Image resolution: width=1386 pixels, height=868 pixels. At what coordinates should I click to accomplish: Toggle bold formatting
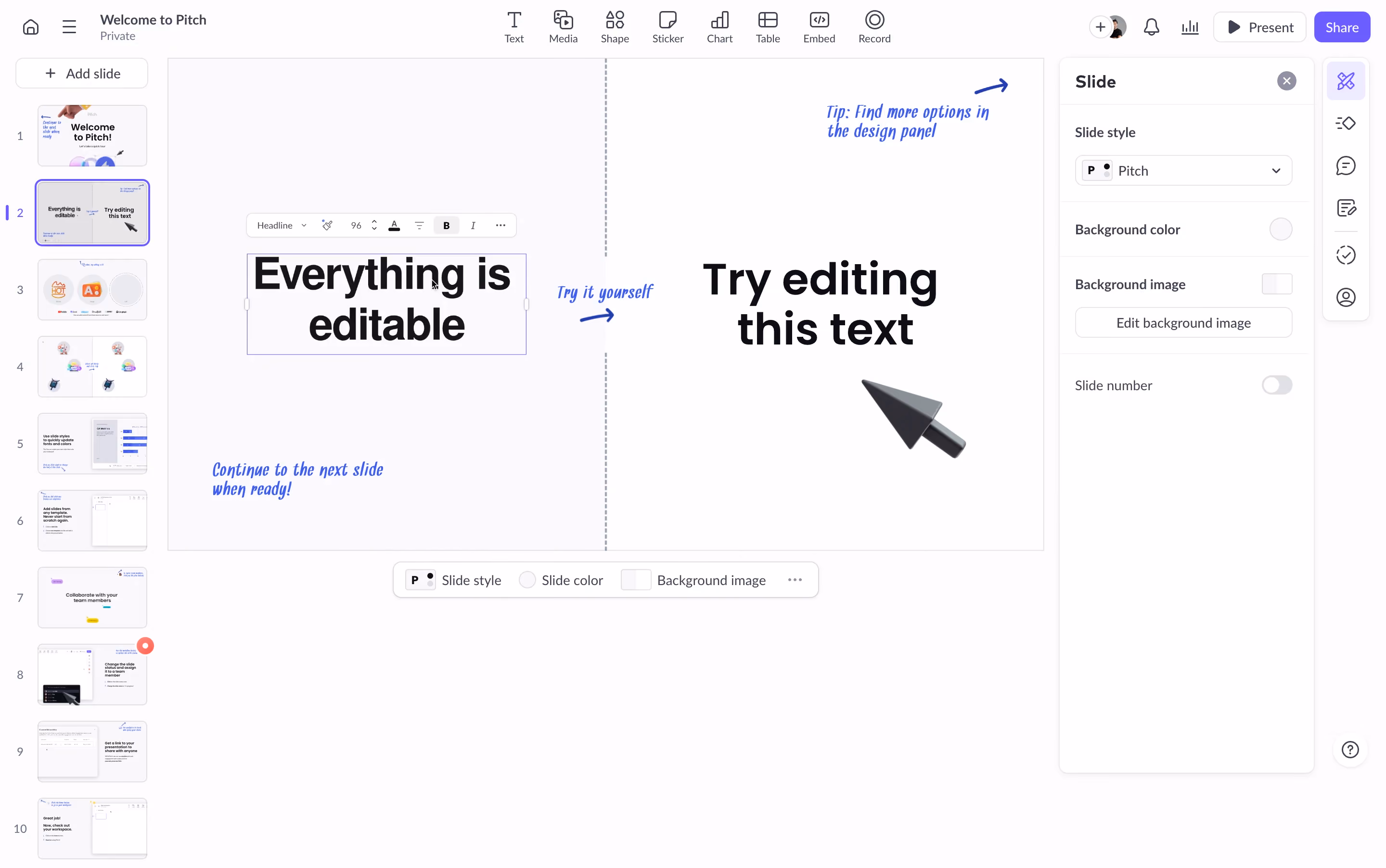[446, 225]
